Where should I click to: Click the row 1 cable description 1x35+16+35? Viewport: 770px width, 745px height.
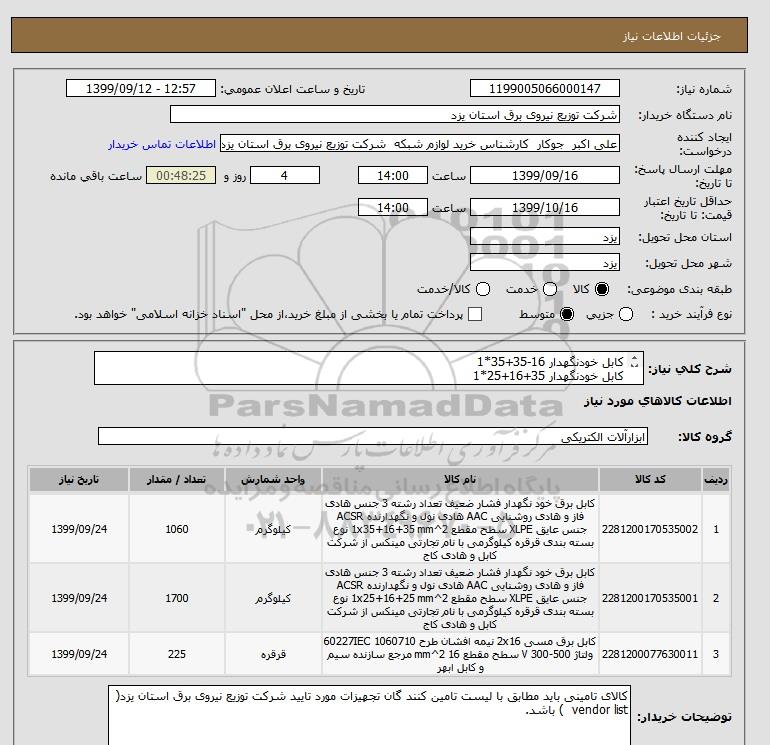(x=460, y=529)
